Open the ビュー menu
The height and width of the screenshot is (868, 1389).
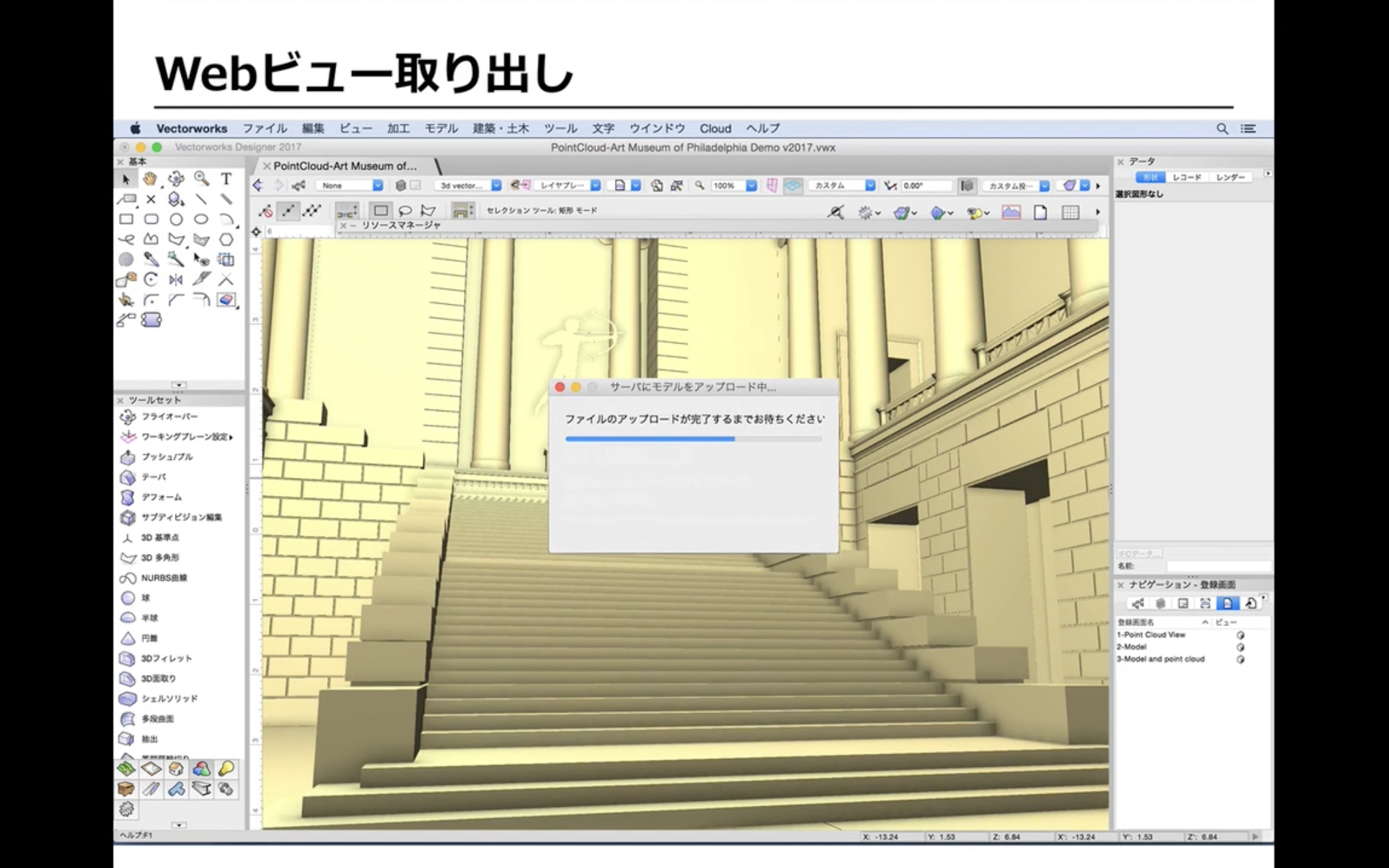(356, 128)
